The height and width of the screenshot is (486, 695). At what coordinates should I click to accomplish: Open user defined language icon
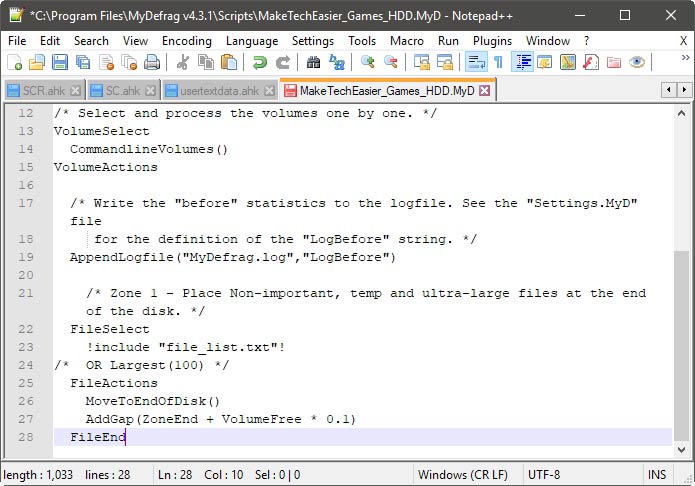click(x=545, y=63)
